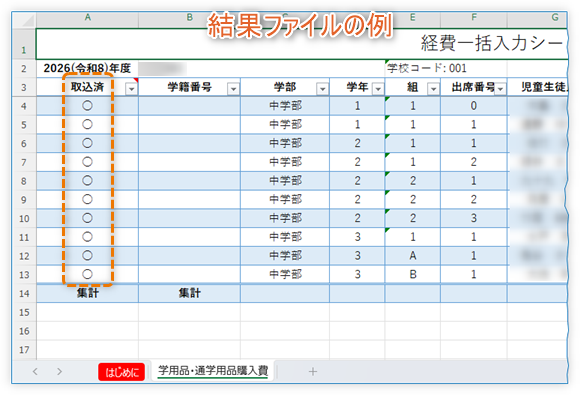Click the 組 cell showing B

(x=412, y=275)
